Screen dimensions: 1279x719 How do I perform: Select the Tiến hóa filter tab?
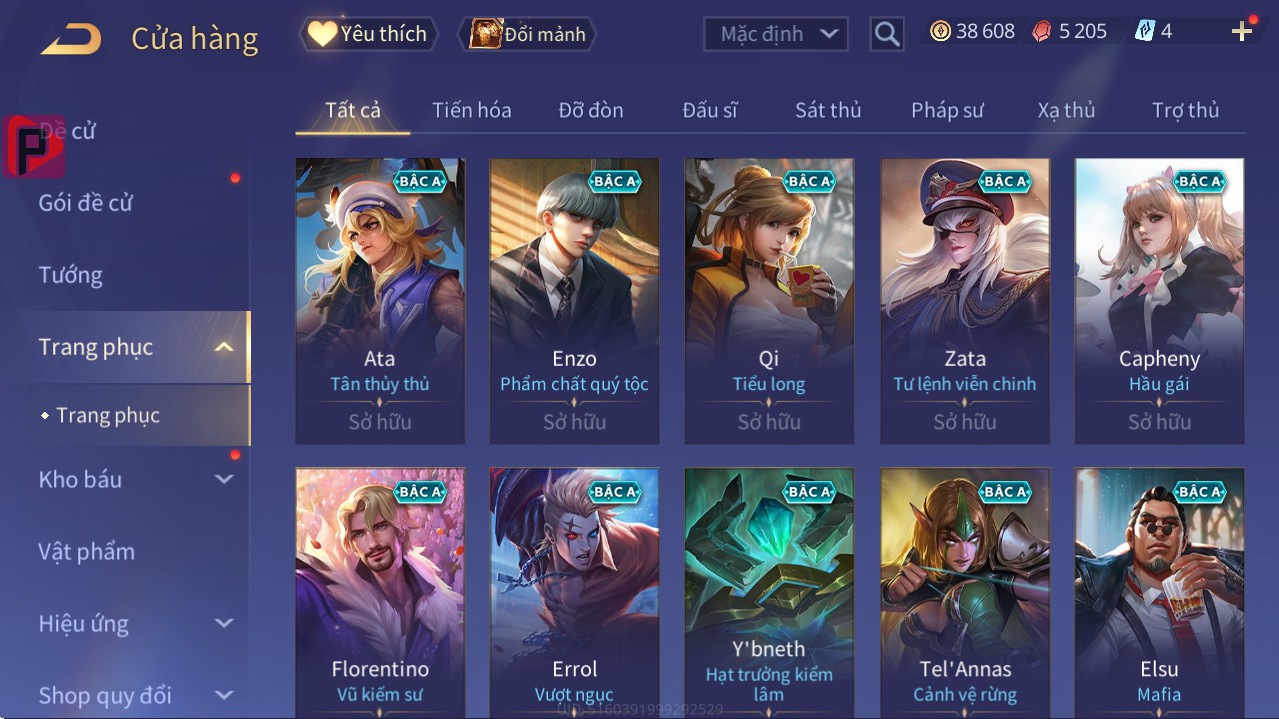(471, 110)
